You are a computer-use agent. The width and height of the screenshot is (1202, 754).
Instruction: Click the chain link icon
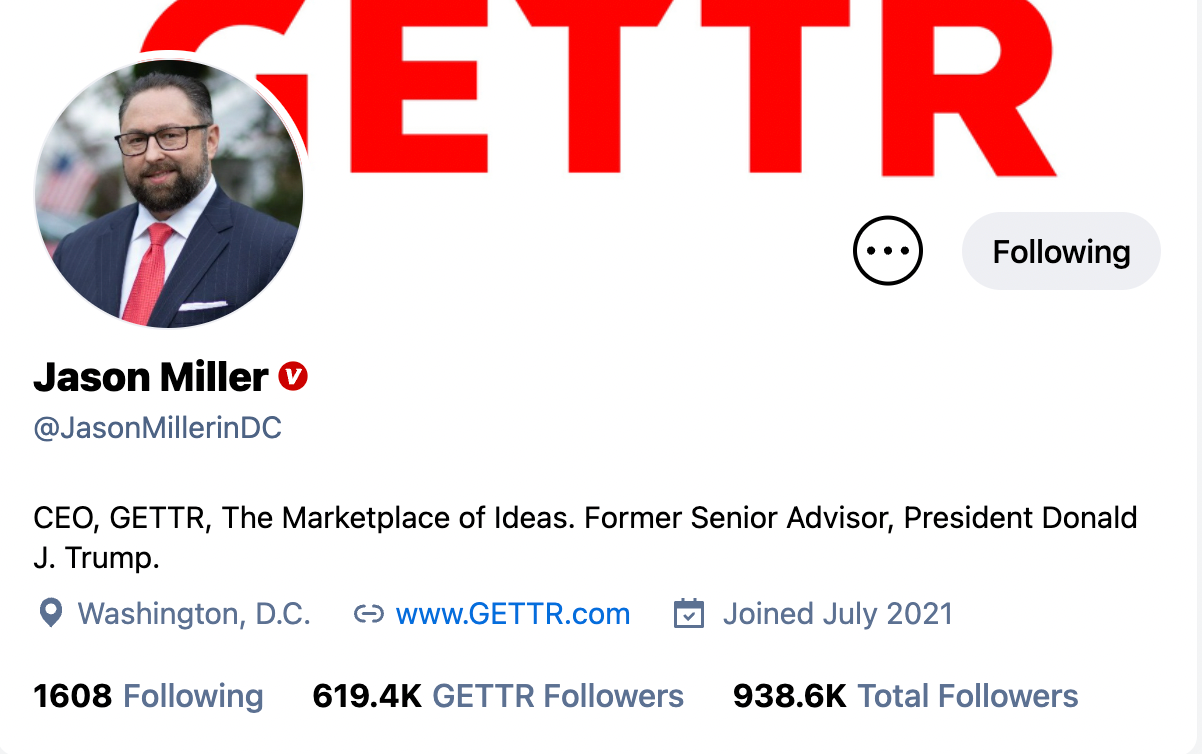pyautogui.click(x=369, y=614)
